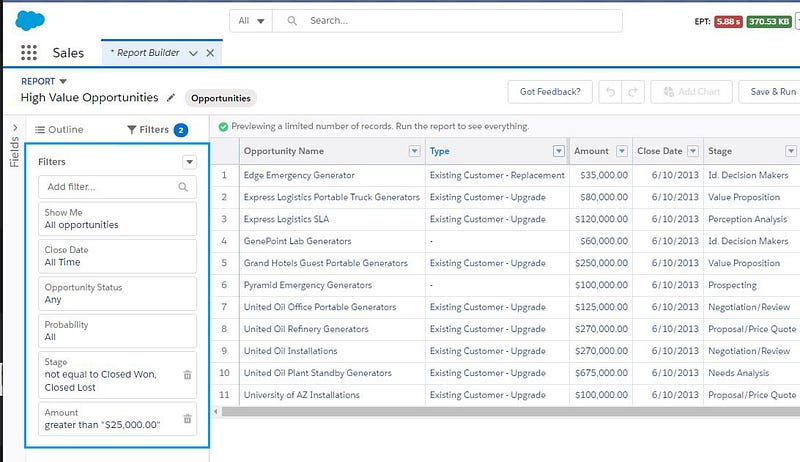Close the Report Builder tab

tap(210, 53)
